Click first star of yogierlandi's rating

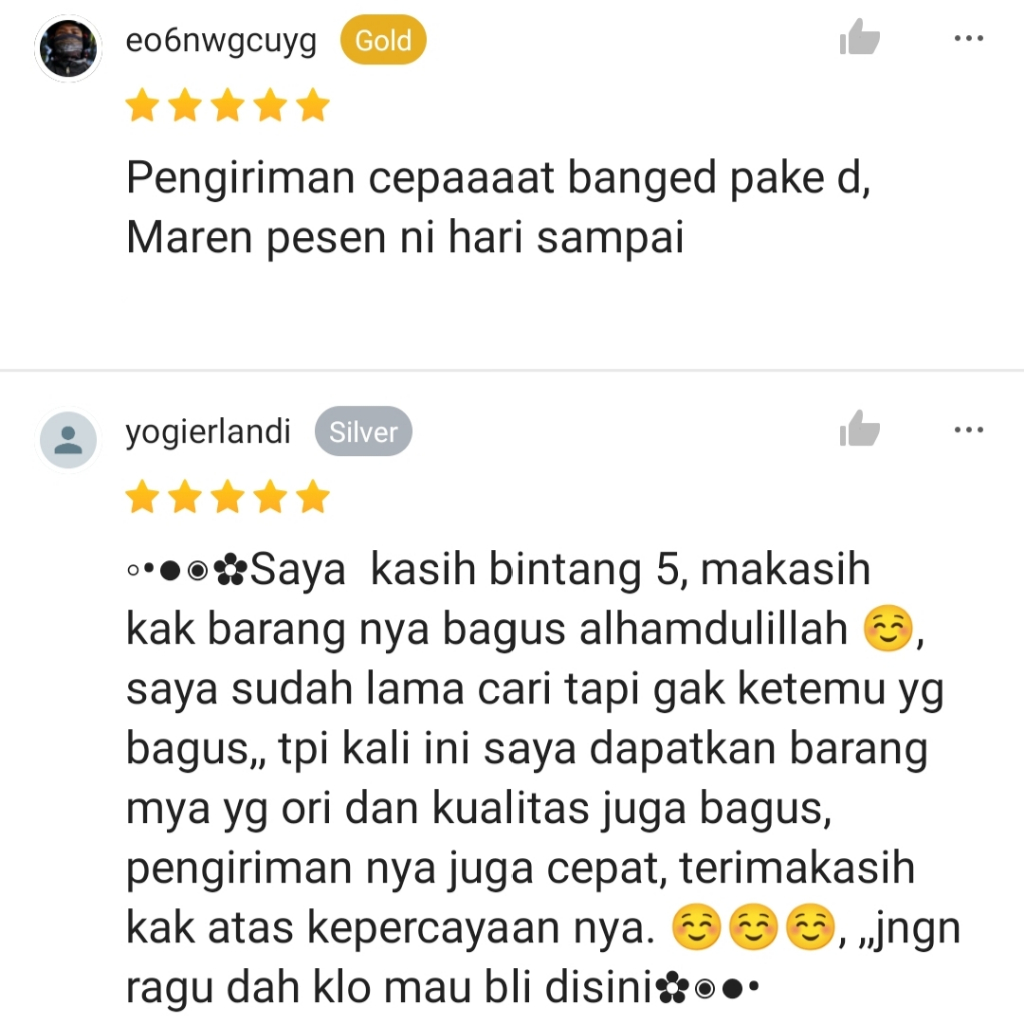pyautogui.click(x=142, y=496)
